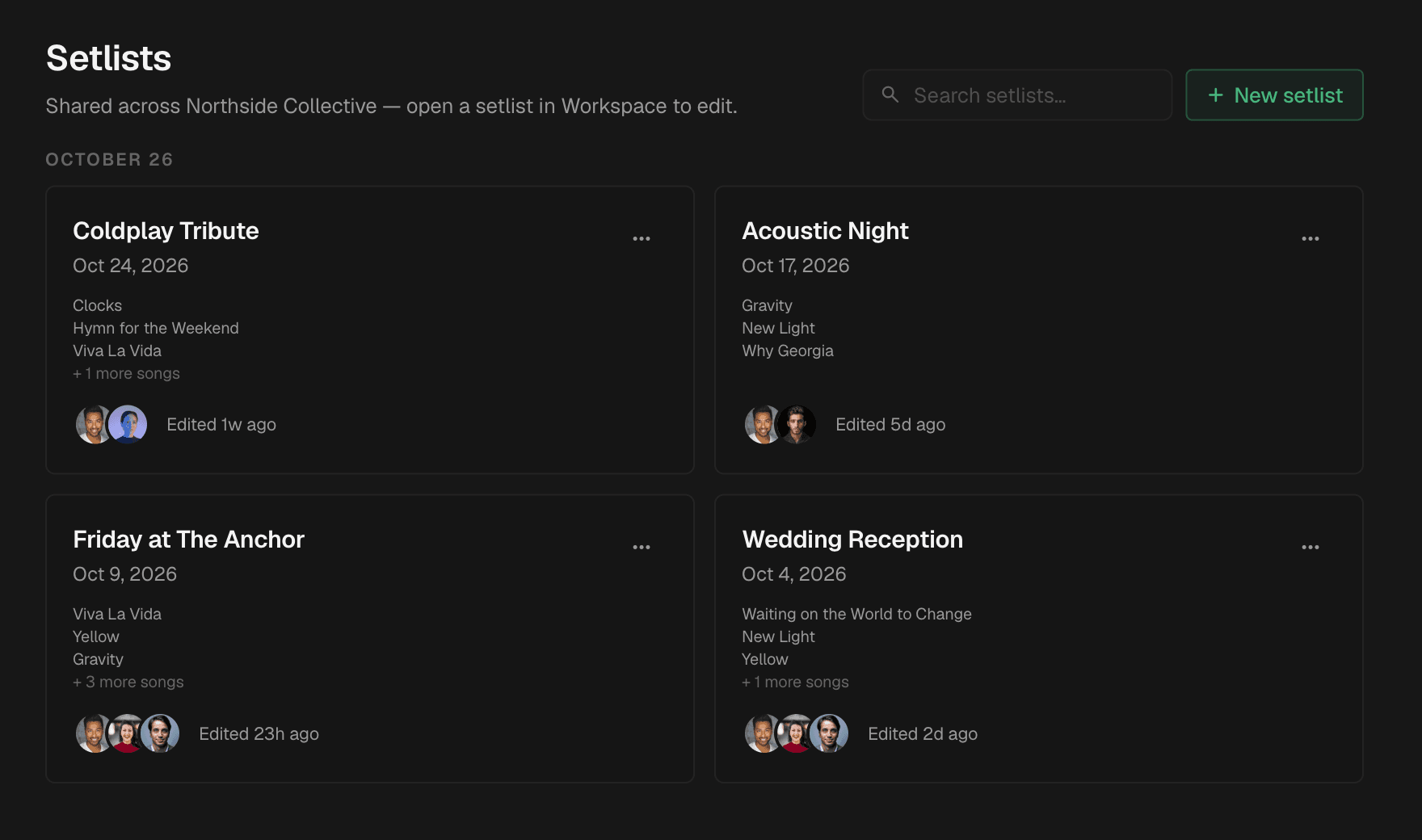Click third avatar on Friday at The Anchor
Image resolution: width=1422 pixels, height=840 pixels.
tap(160, 733)
